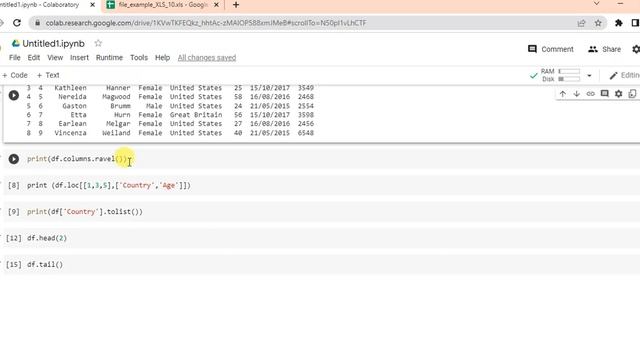Click into the df.tail() cell
The image size is (640, 360).
45,264
